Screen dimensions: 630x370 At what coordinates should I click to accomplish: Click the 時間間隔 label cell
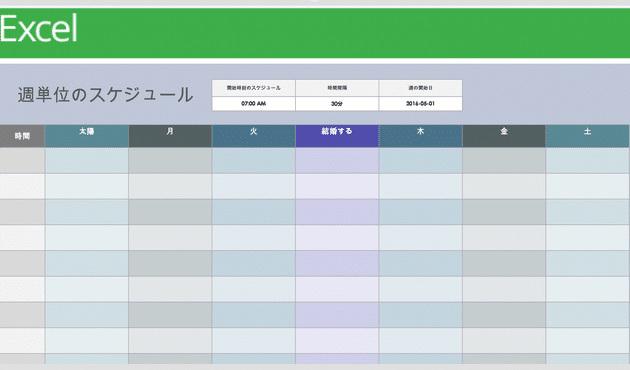tap(337, 88)
